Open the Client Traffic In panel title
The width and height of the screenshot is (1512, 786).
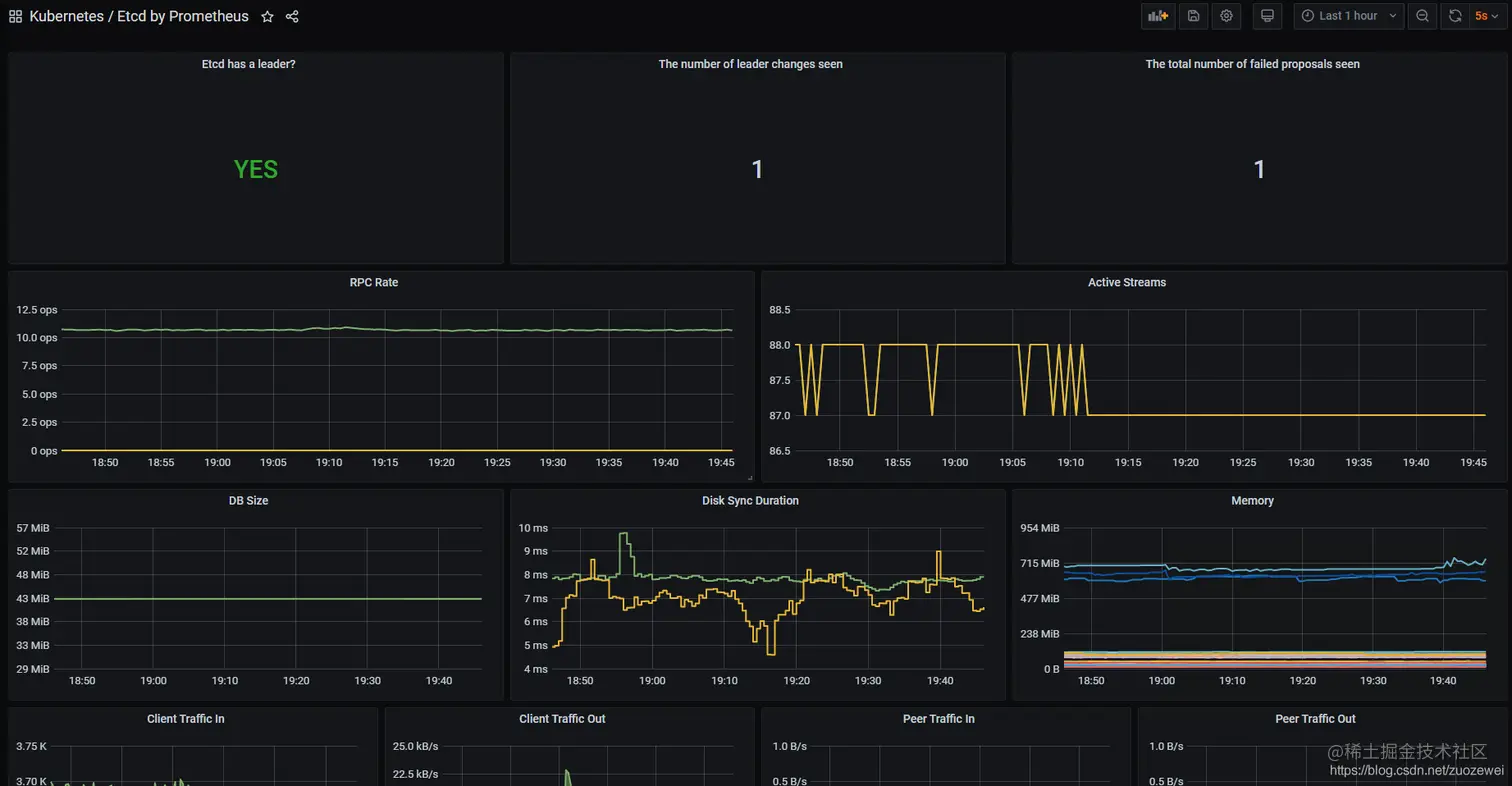[x=186, y=719]
